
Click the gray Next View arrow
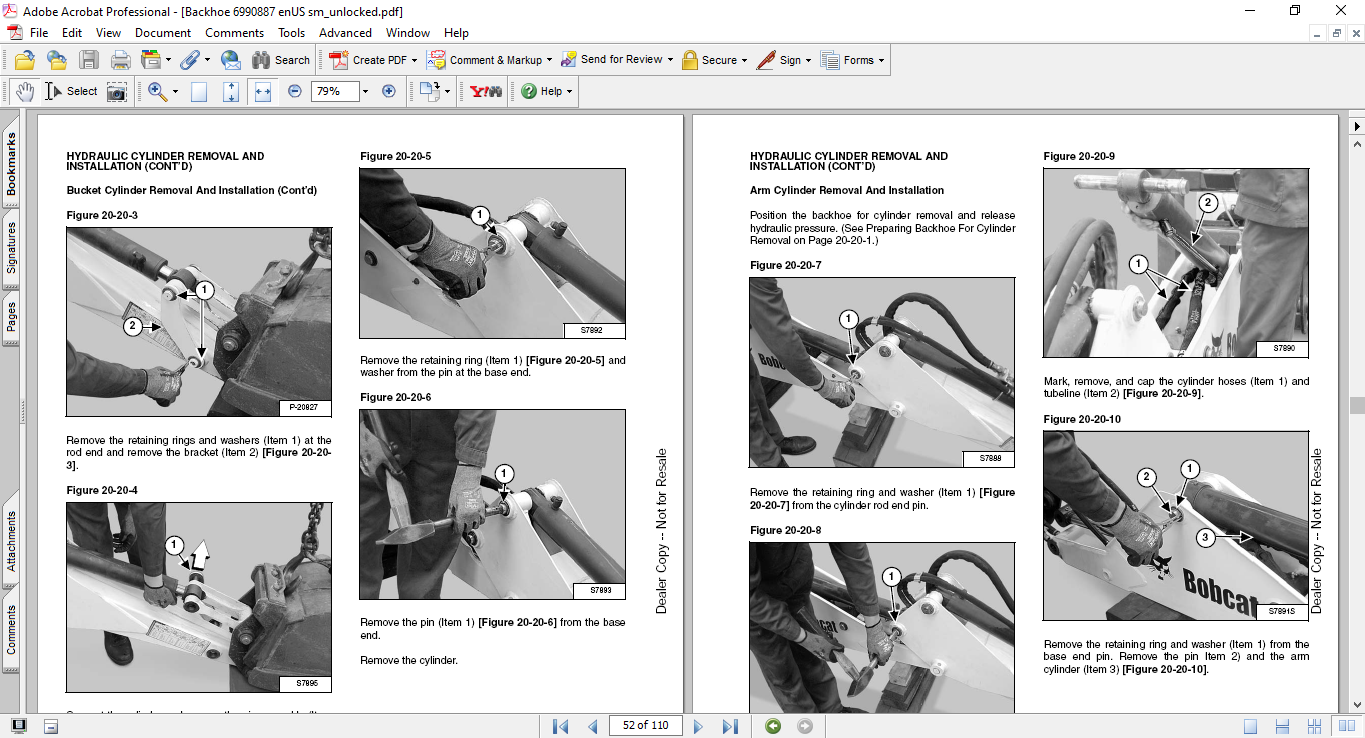tap(805, 726)
